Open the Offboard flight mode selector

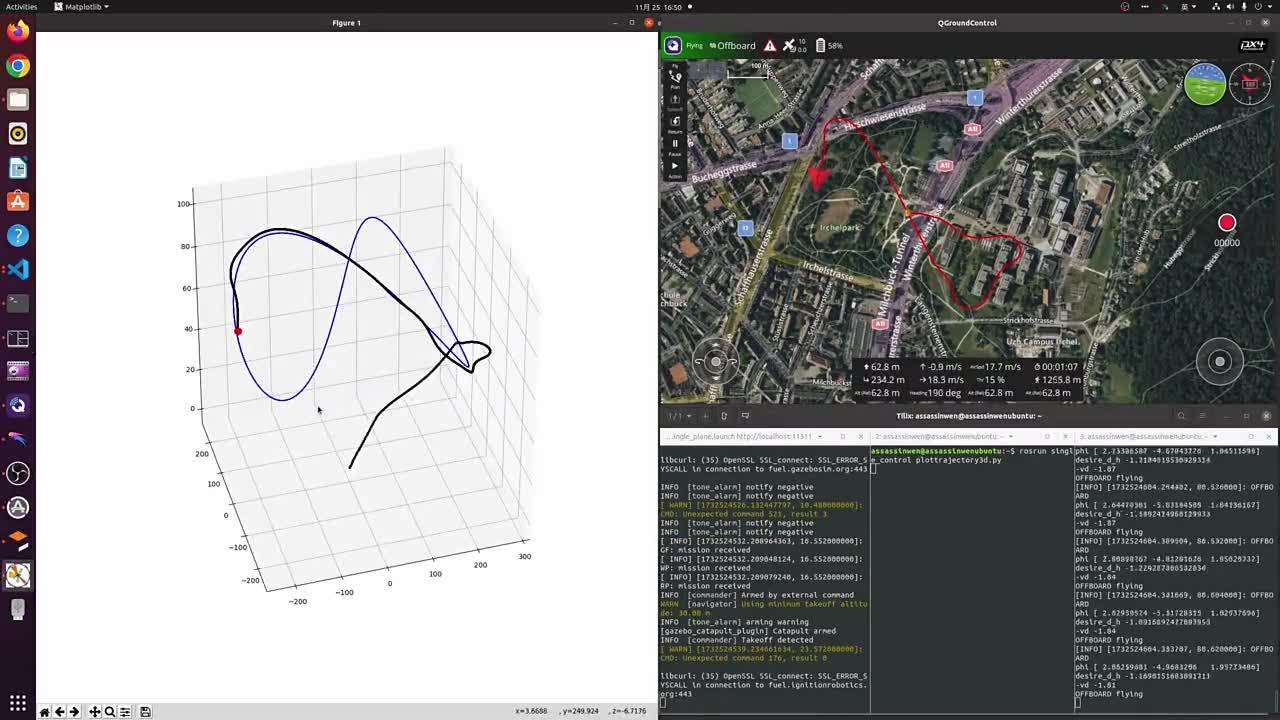coord(735,45)
